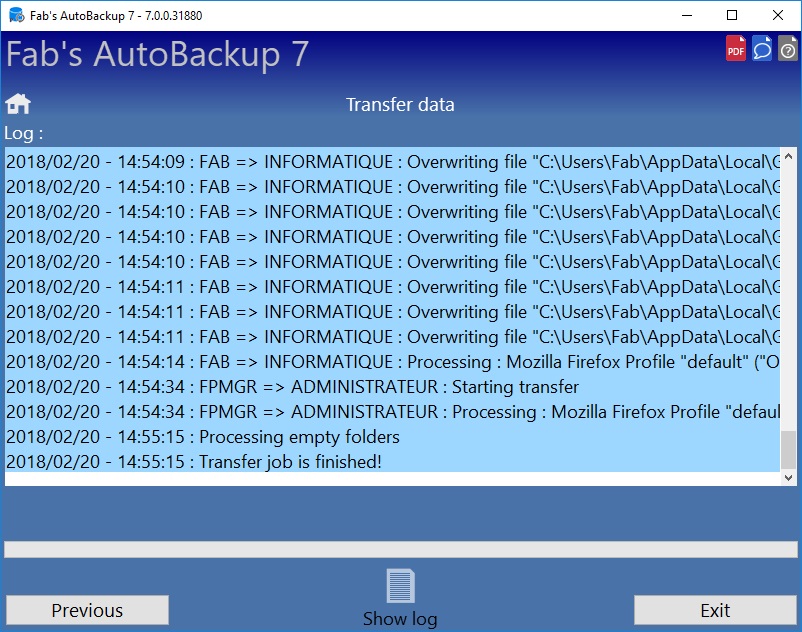This screenshot has width=802, height=632.
Task: Select the "Transfer job is finished!" log line
Action: (392, 462)
